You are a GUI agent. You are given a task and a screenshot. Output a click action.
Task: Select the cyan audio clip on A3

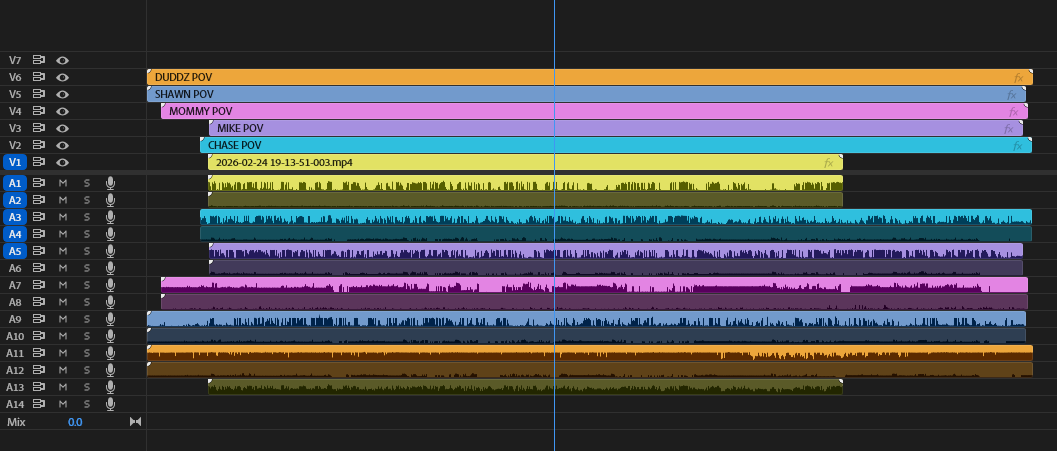point(616,217)
